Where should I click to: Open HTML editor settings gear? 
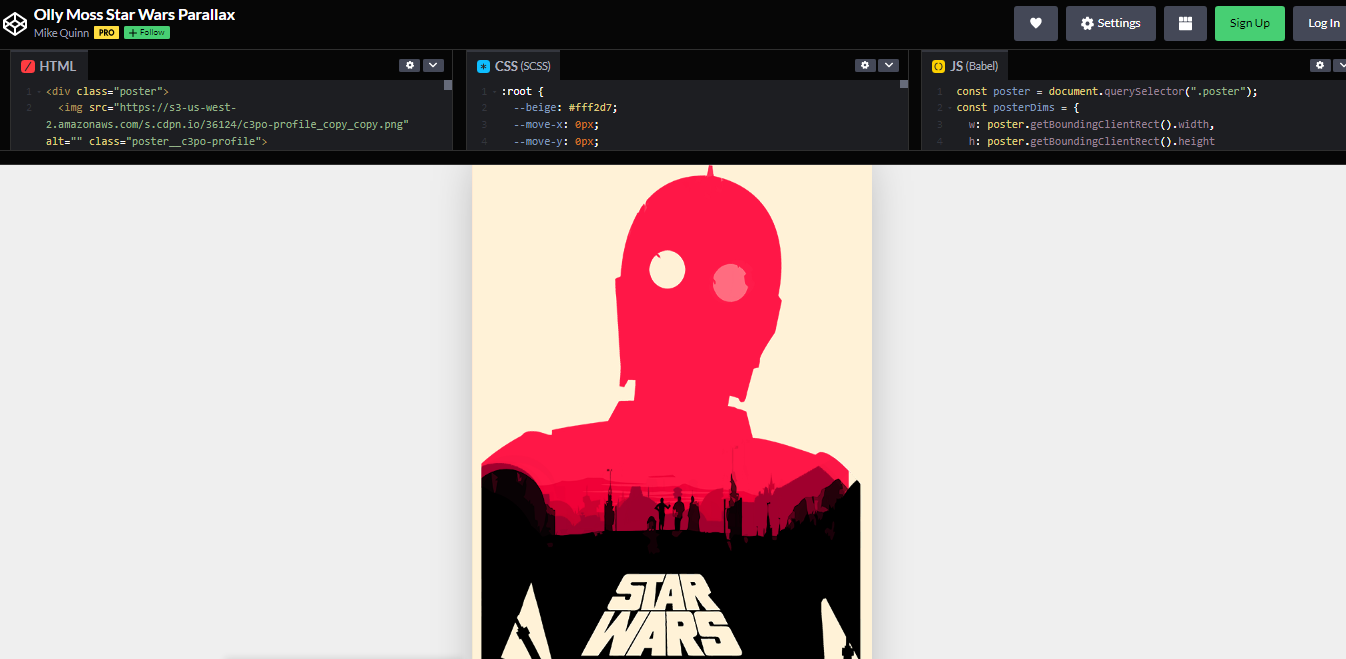coord(409,65)
